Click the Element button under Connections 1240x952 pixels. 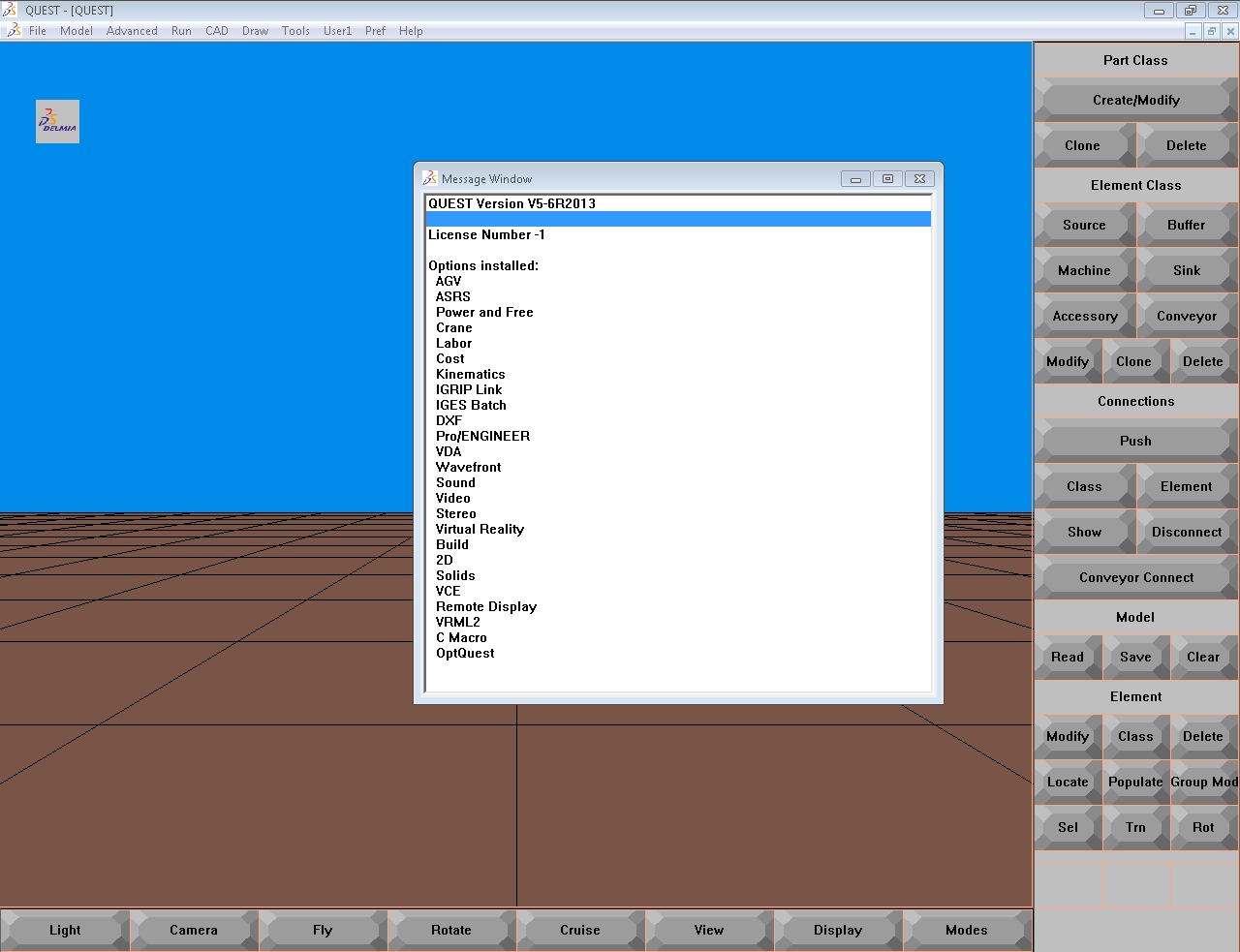pos(1187,486)
